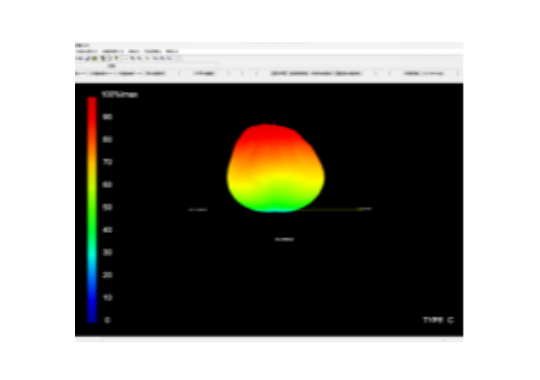
Task: Click the "100%max" scale heading
Action: [120, 94]
